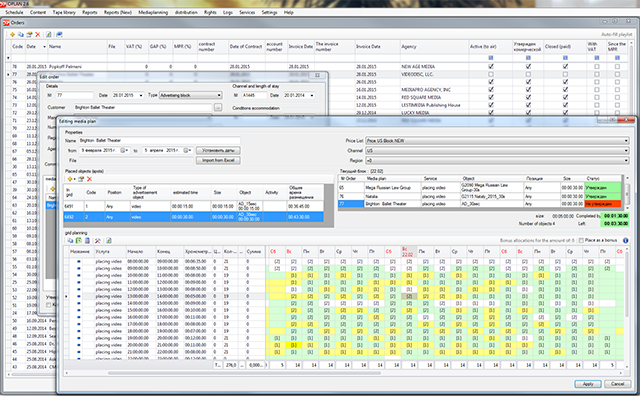Click the add spot star icon in Placed objects toolbar
The height and width of the screenshot is (396, 640).
(x=70, y=179)
